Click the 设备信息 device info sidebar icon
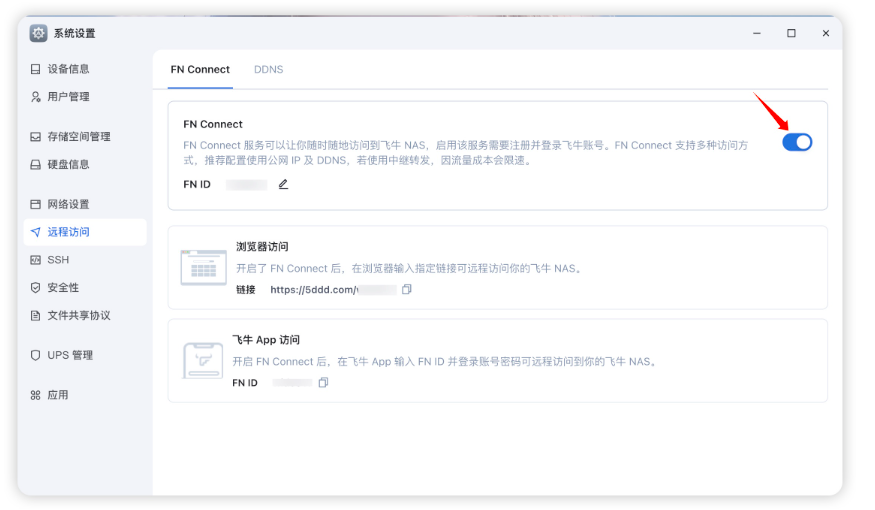The width and height of the screenshot is (875, 510). 36,69
